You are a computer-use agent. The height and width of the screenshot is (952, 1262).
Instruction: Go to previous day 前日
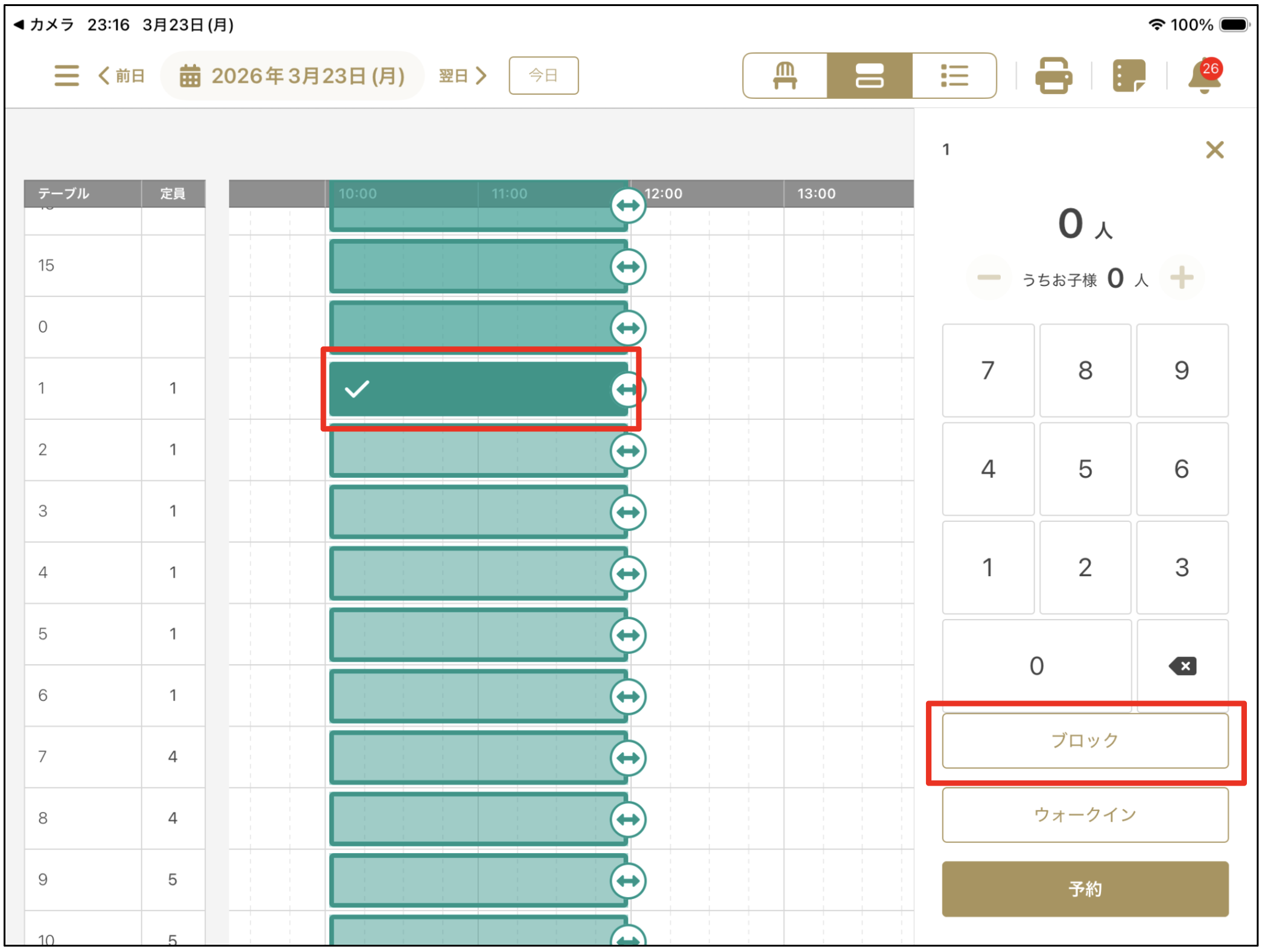(121, 75)
